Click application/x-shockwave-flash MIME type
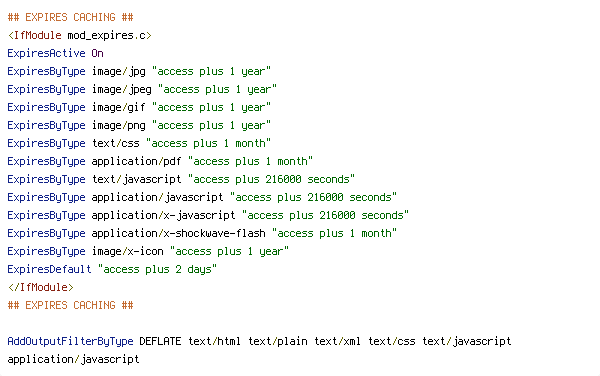 click(179, 233)
